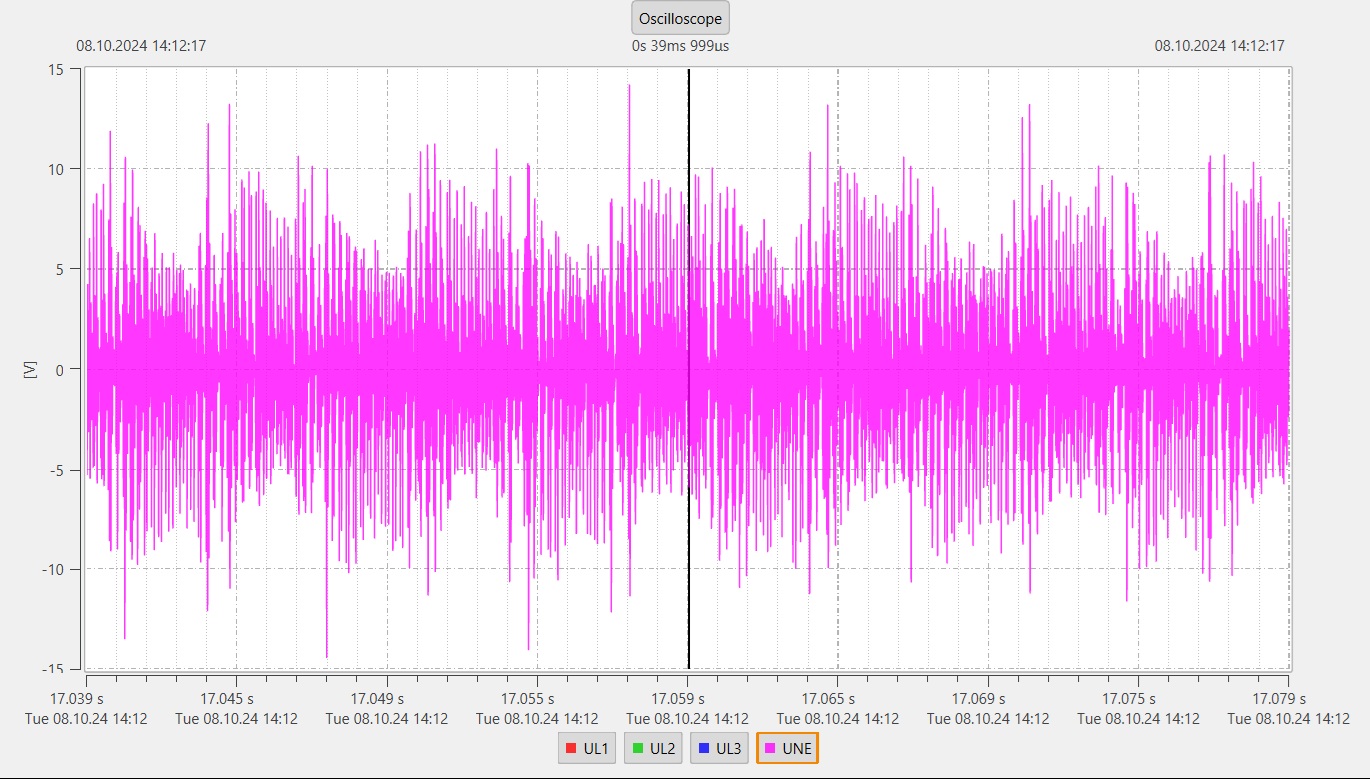Click the end timestamp at the top right

click(1219, 46)
